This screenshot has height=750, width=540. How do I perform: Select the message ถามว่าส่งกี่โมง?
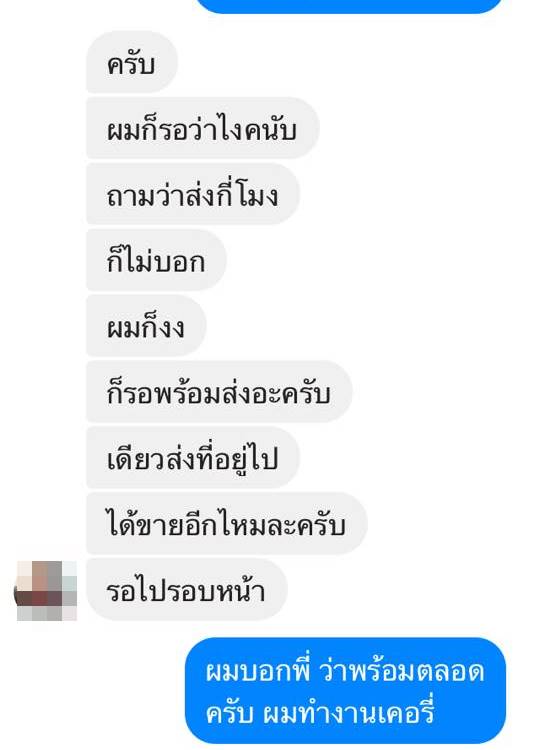[193, 194]
